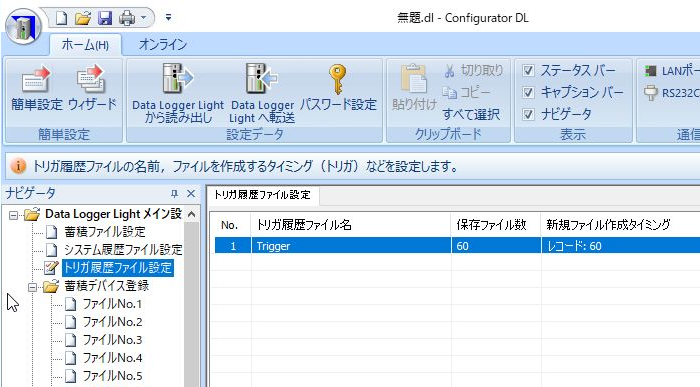700x387 pixels.
Task: Collapse the Data Logger Light メイン設定 tree node
Action: click(x=13, y=215)
